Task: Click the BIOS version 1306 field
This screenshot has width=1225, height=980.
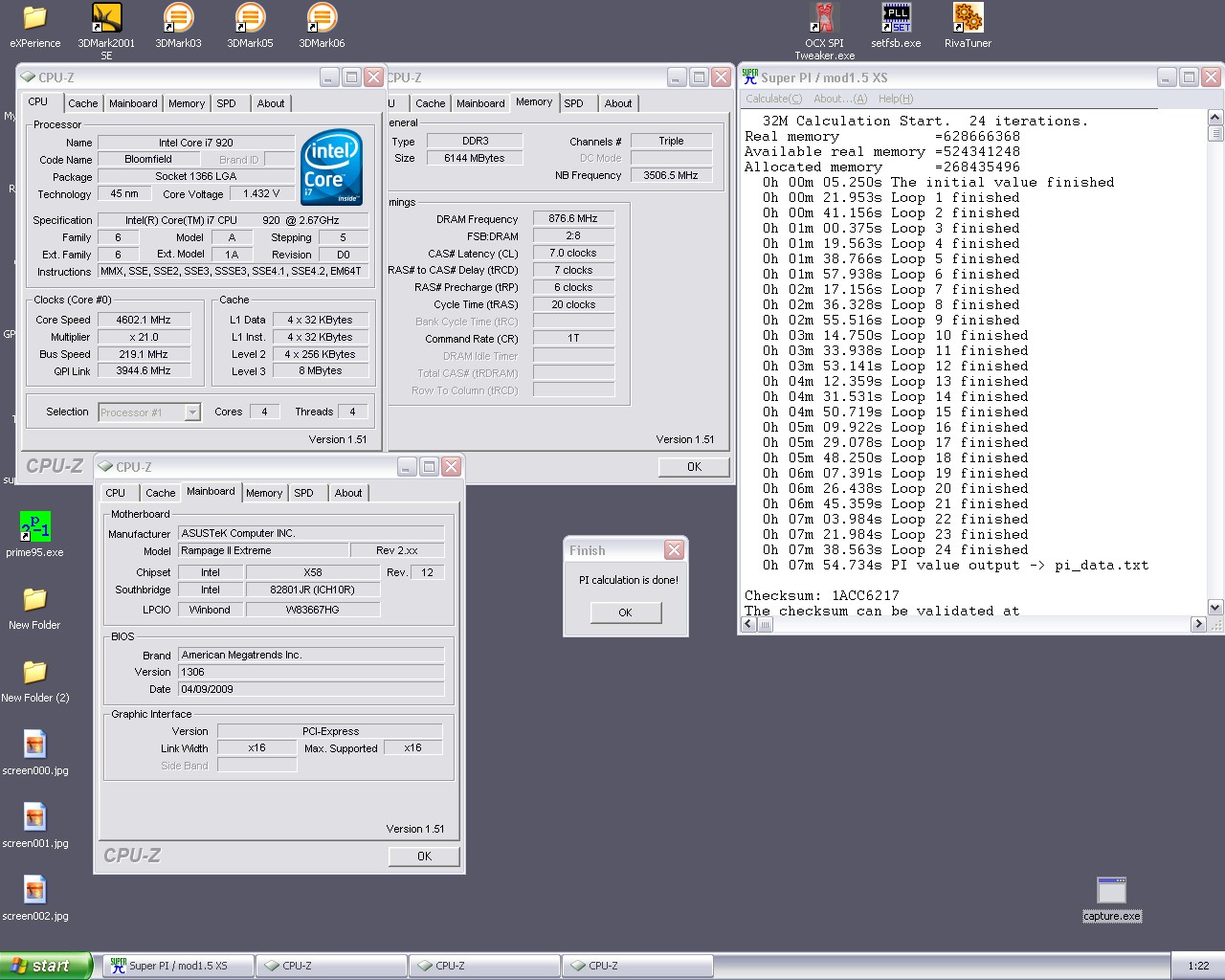Action: pyautogui.click(x=311, y=672)
